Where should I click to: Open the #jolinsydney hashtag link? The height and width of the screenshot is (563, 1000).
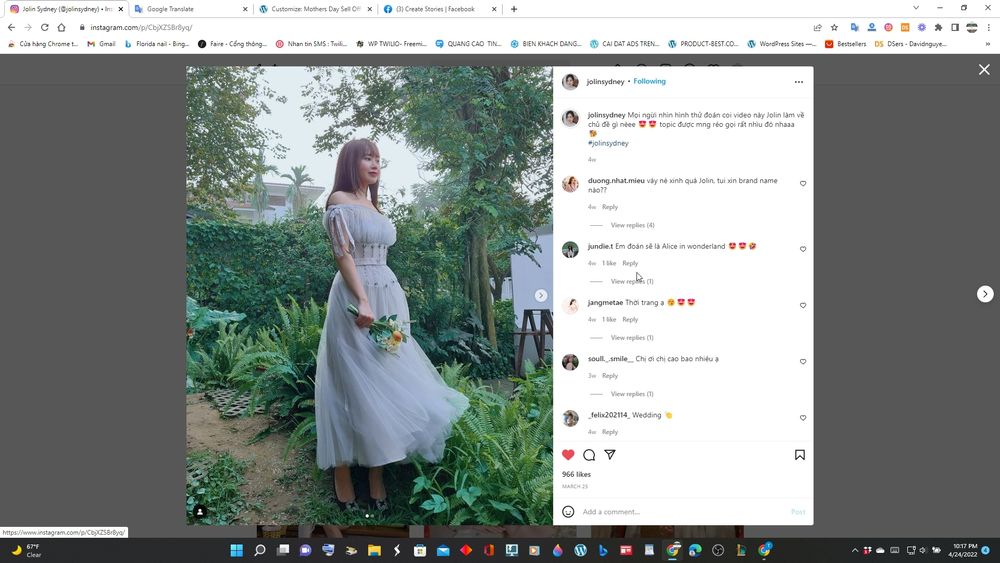click(608, 143)
